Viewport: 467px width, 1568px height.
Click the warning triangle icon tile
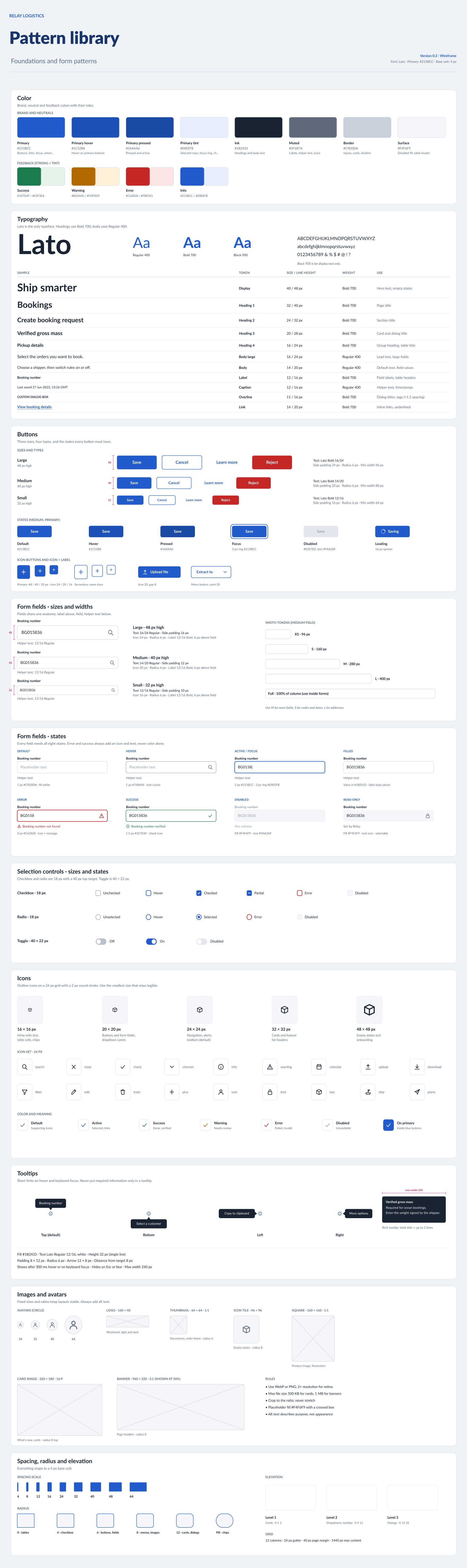click(270, 1067)
